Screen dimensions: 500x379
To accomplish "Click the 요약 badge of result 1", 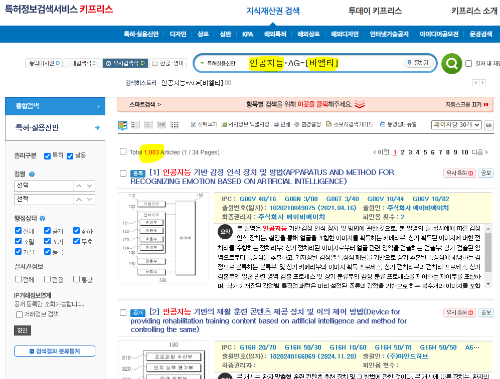I will pos(225,232).
